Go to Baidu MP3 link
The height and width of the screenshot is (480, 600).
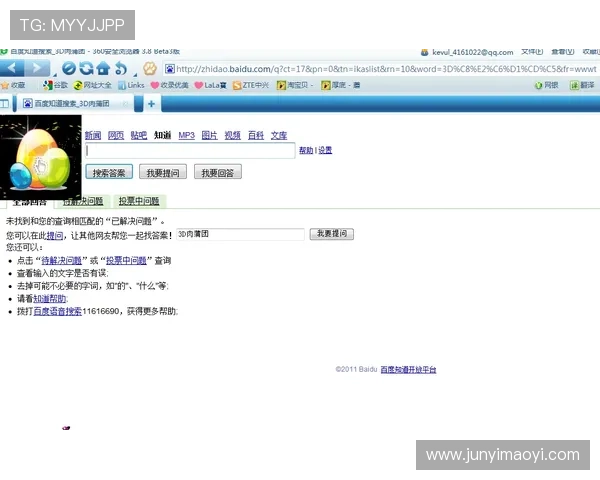[187, 135]
